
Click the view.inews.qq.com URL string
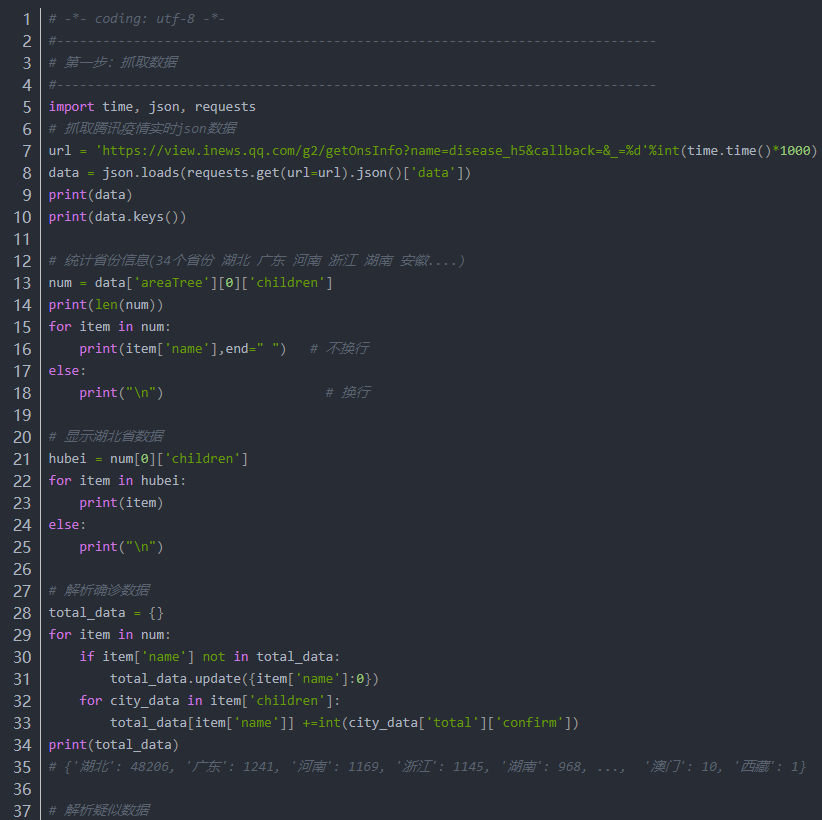tap(371, 151)
